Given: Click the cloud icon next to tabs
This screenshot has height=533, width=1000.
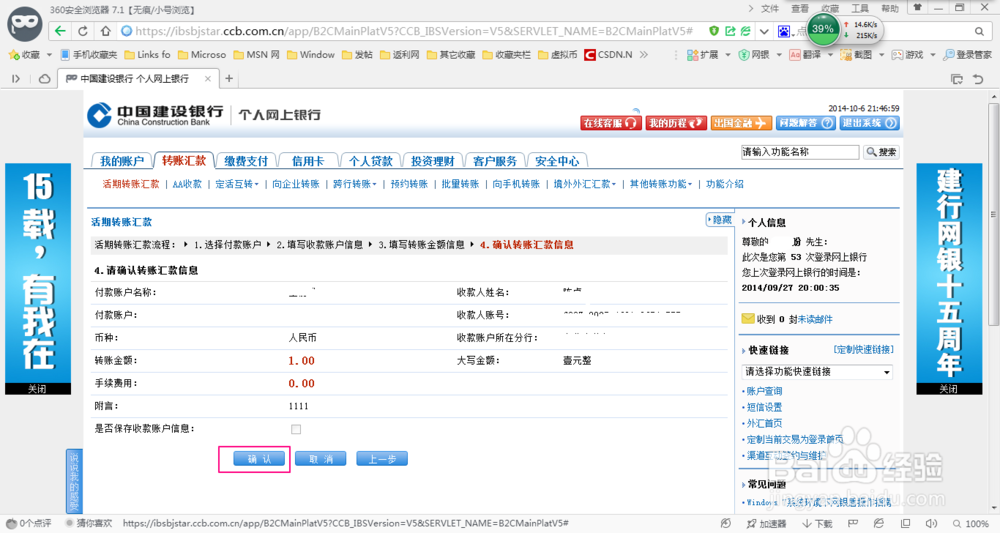Looking at the screenshot, I should (x=45, y=78).
